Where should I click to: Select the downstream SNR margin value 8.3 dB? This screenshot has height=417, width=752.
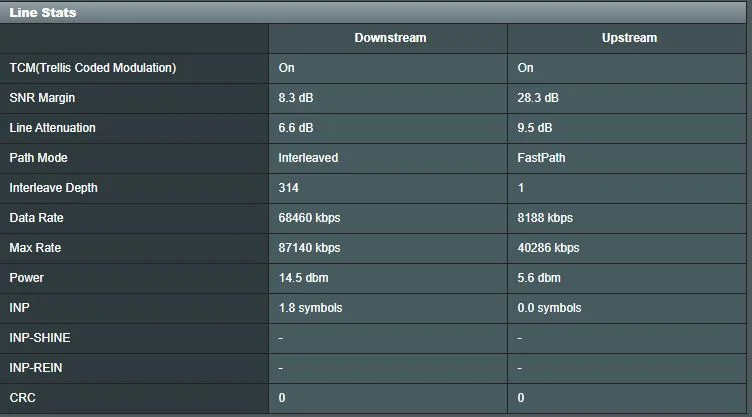[298, 98]
